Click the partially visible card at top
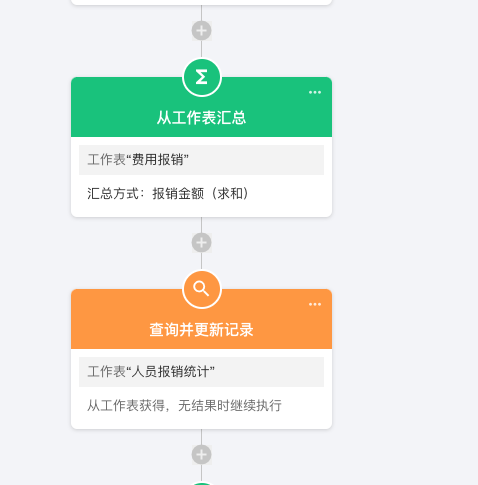This screenshot has height=485, width=478. [201, 2]
